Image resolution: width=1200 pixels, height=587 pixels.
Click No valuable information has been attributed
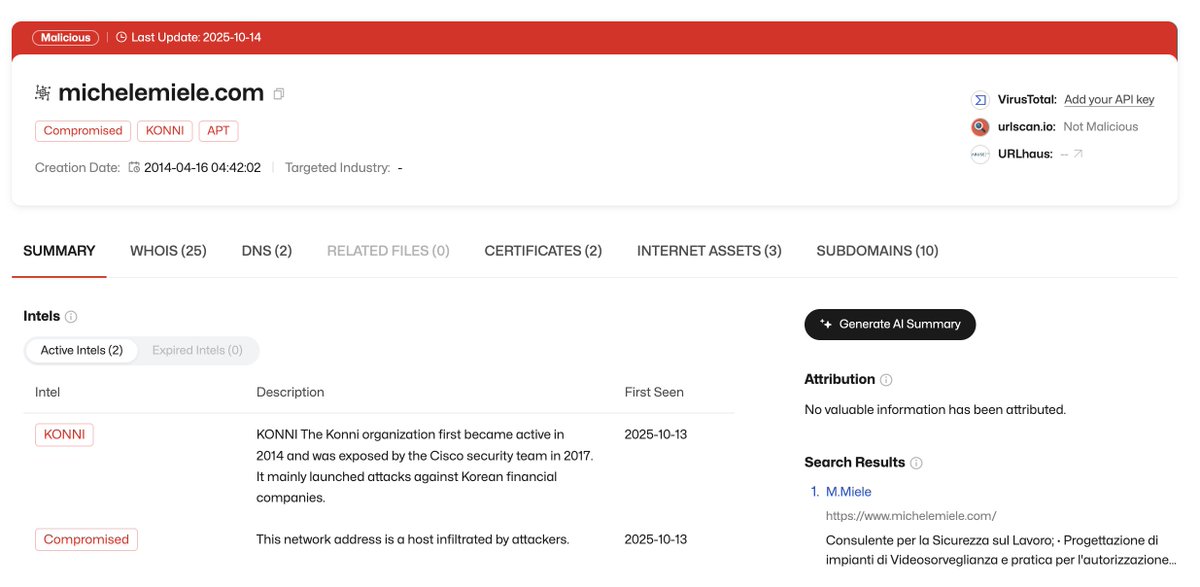click(935, 410)
